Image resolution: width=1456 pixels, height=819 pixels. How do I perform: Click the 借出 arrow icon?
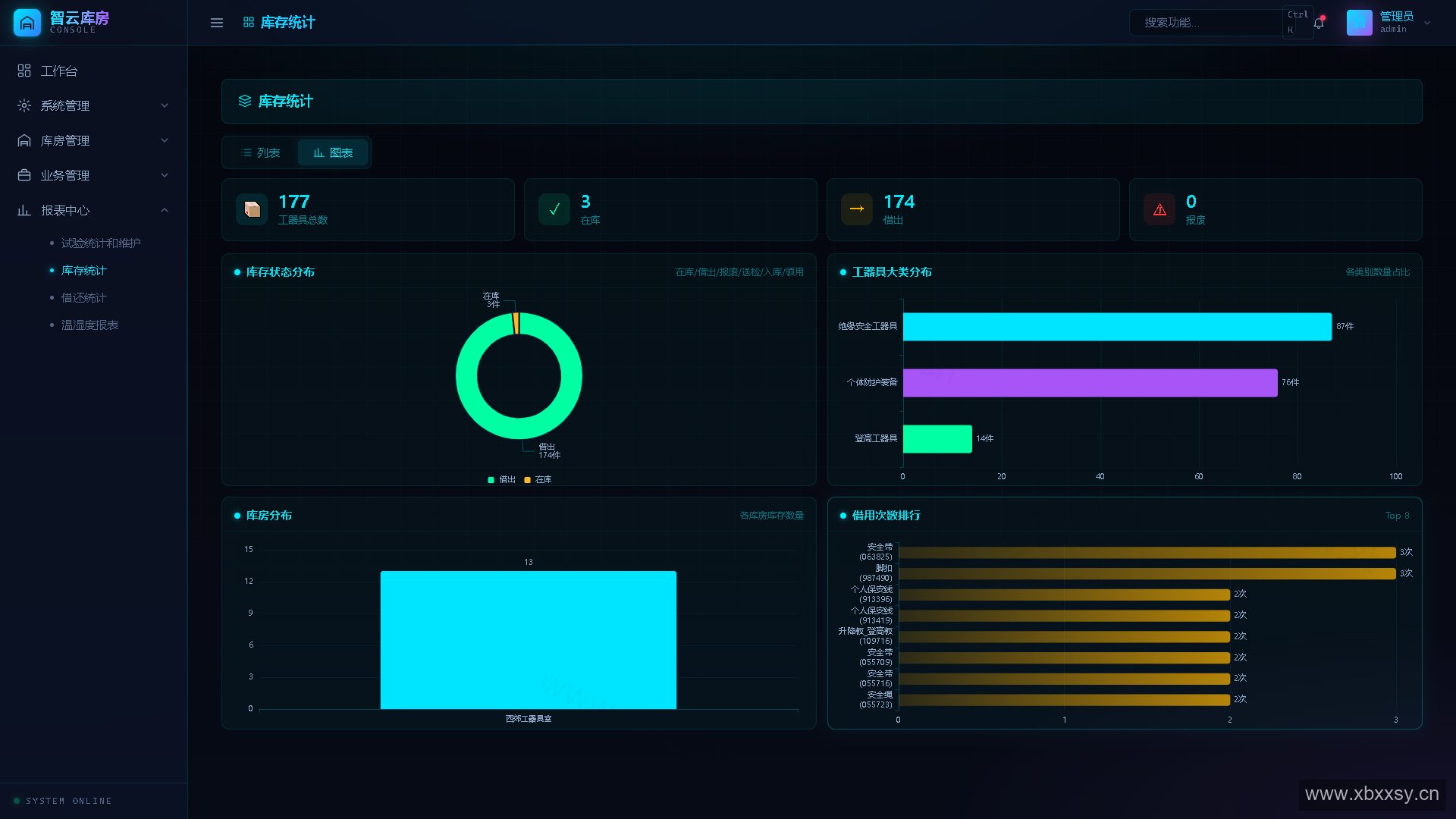(857, 209)
